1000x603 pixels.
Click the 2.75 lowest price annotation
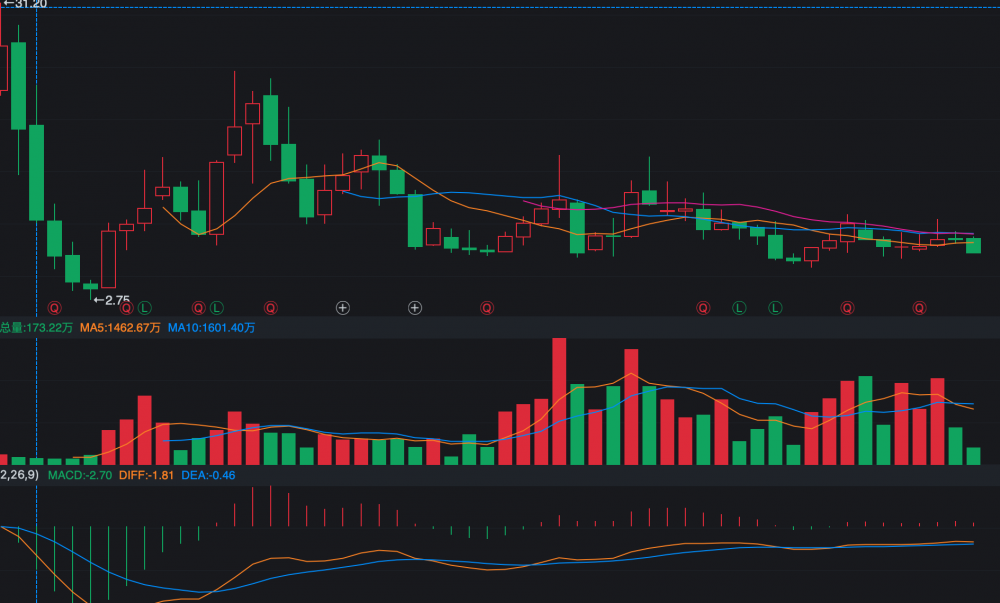click(x=112, y=300)
